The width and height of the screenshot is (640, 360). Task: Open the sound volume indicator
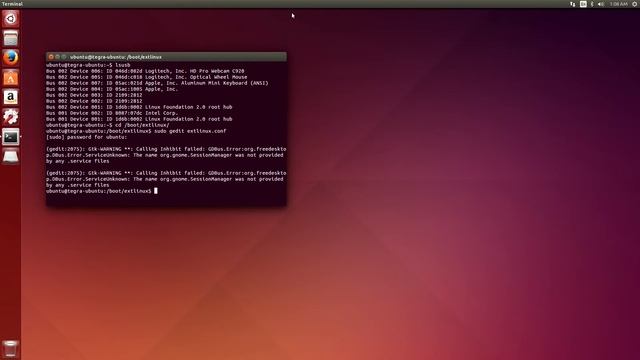(x=601, y=4)
